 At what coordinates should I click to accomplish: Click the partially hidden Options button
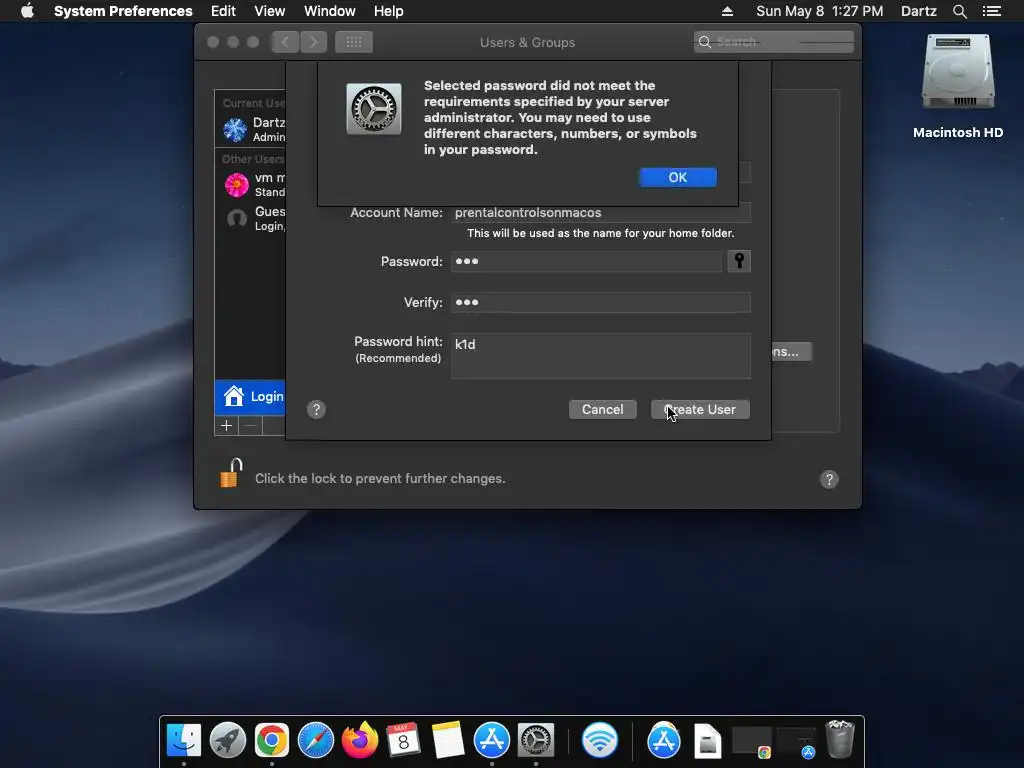point(792,351)
